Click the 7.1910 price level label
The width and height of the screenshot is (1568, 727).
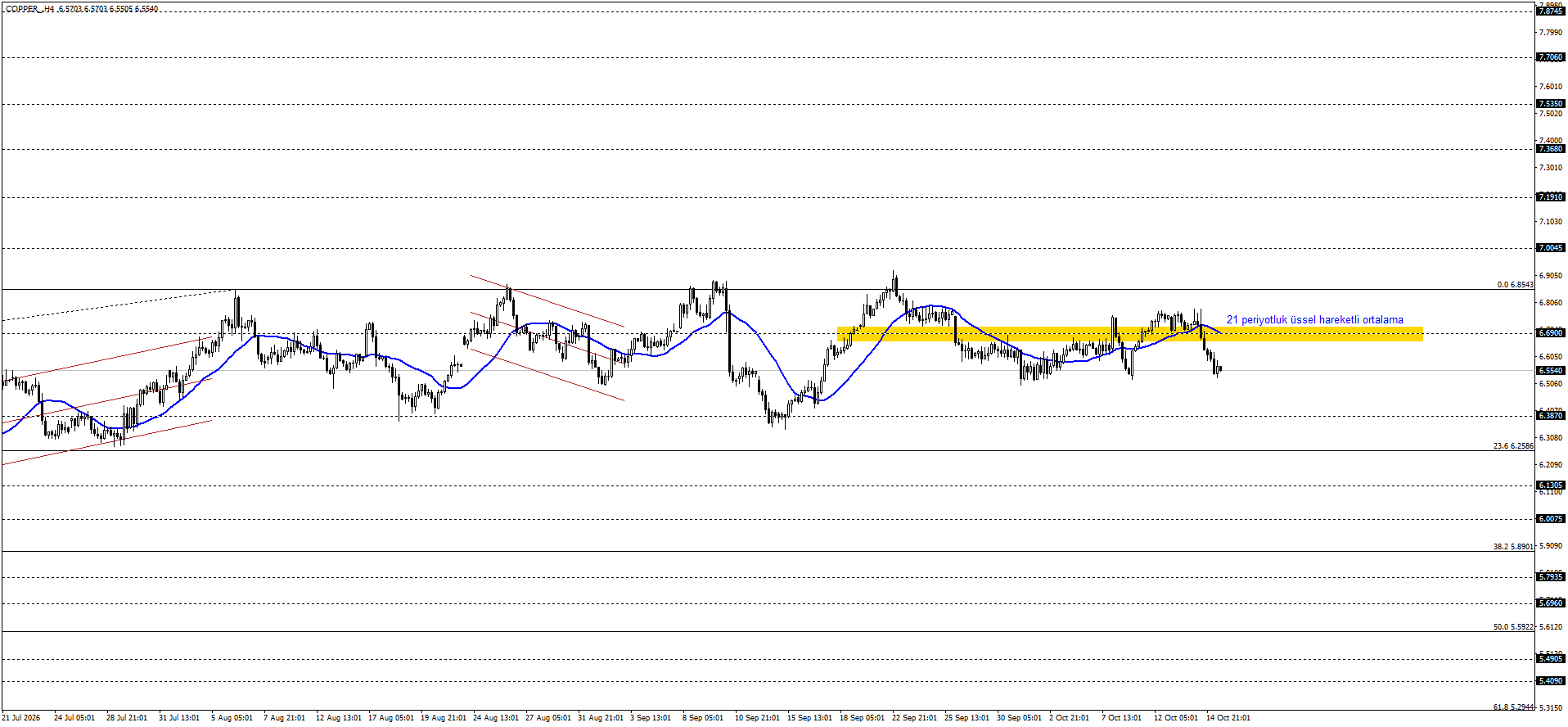pos(1551,197)
